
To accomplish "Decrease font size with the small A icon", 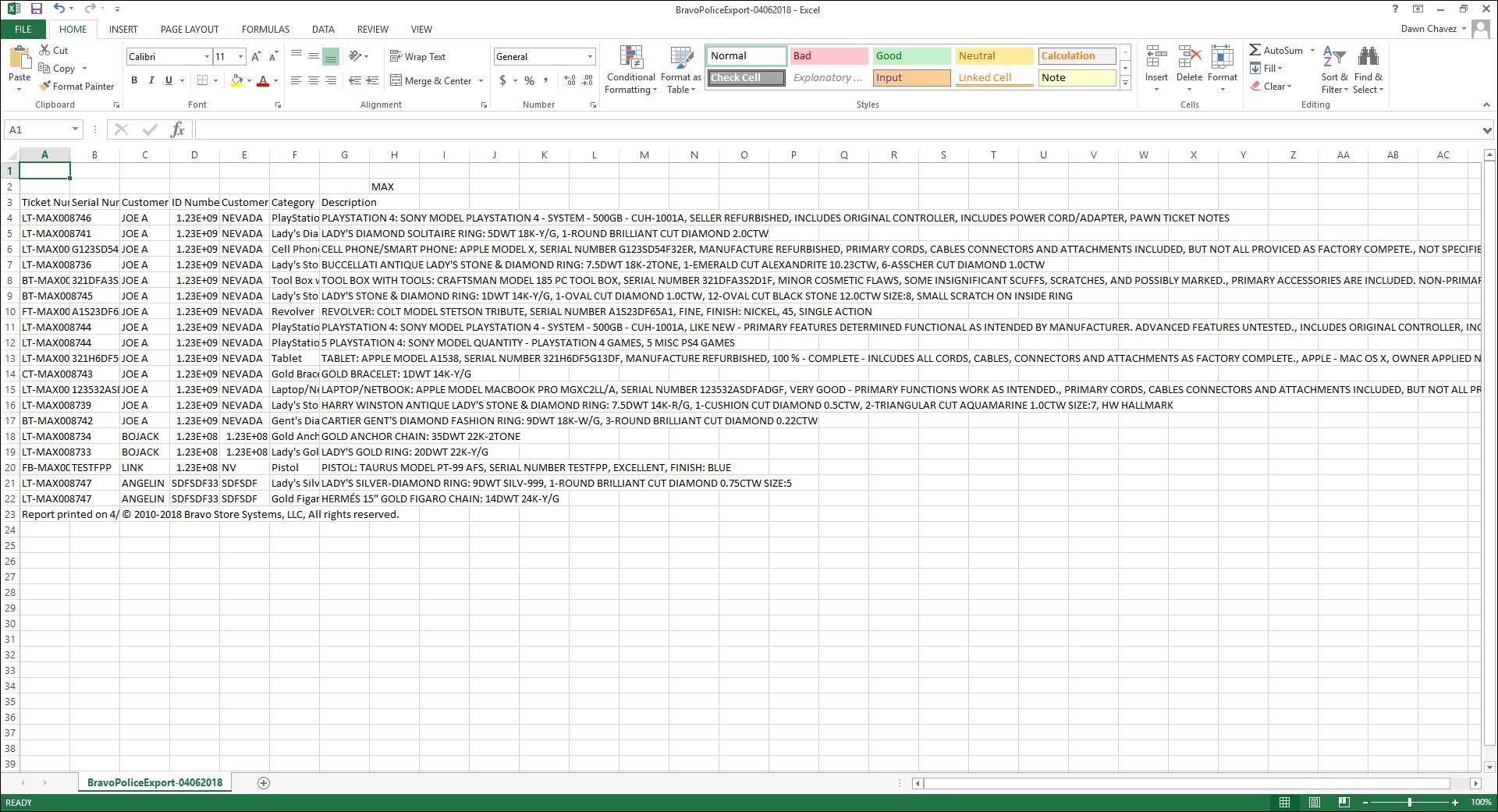I will pos(272,56).
